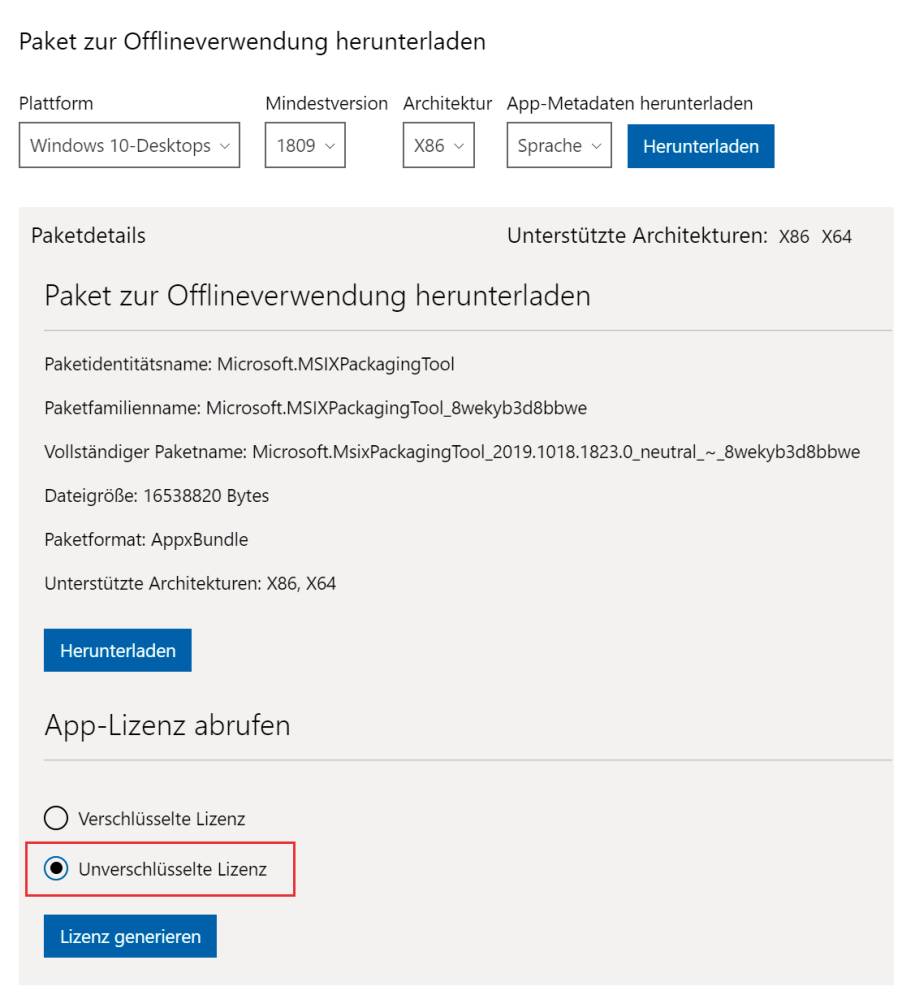
Task: Click Herunterladen next to the Sprache dropdown
Action: (x=701, y=146)
